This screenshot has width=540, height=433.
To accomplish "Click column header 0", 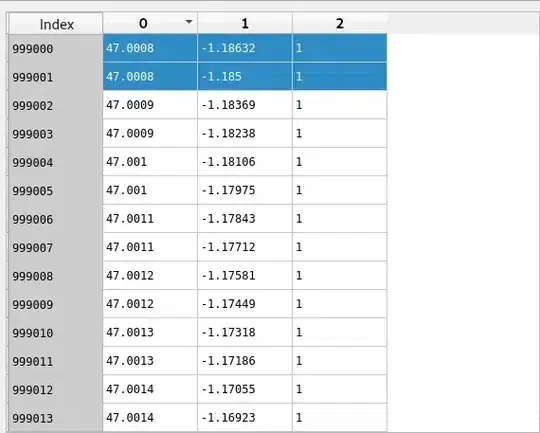I will click(x=150, y=23).
